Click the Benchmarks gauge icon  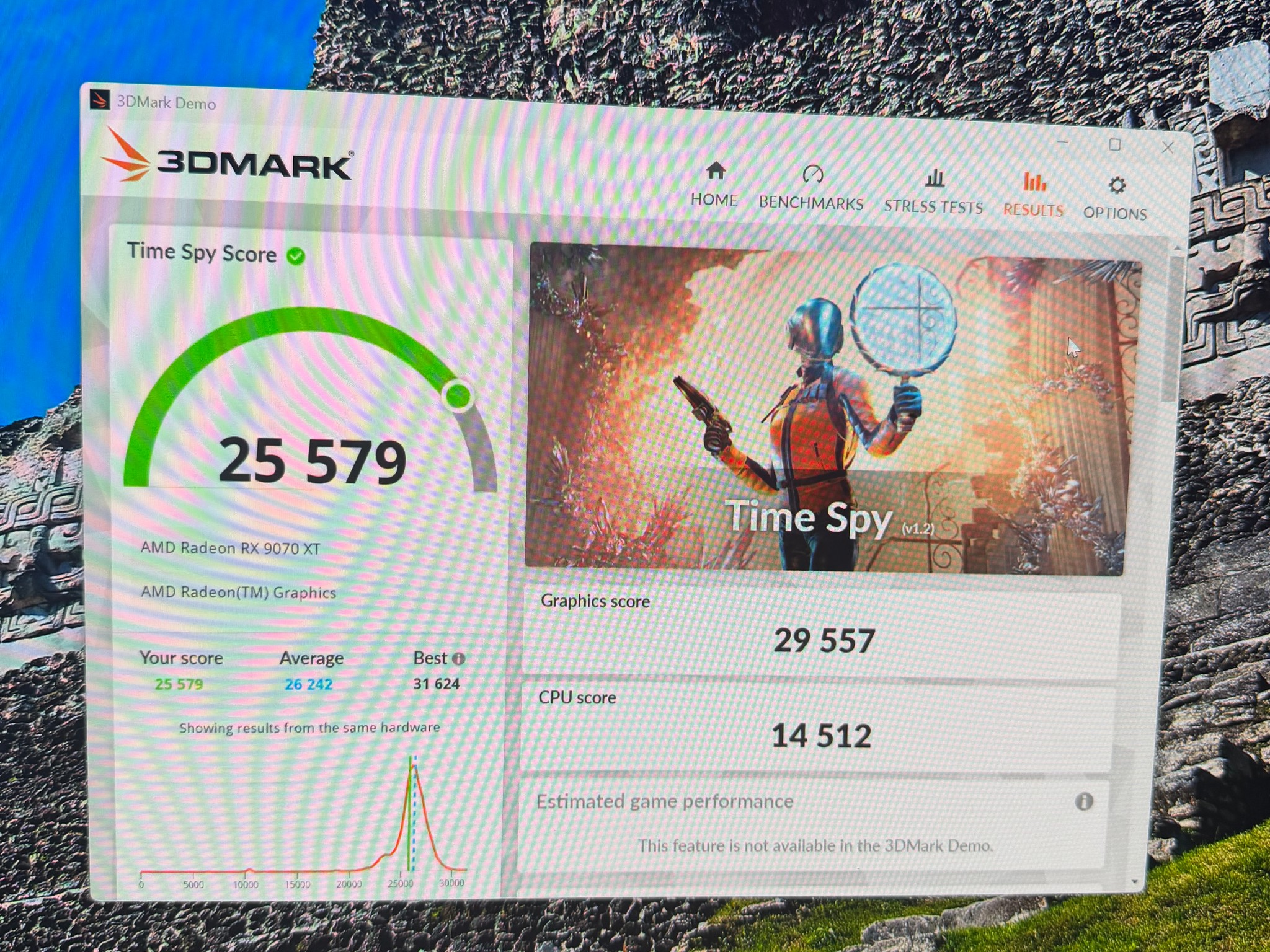(812, 174)
